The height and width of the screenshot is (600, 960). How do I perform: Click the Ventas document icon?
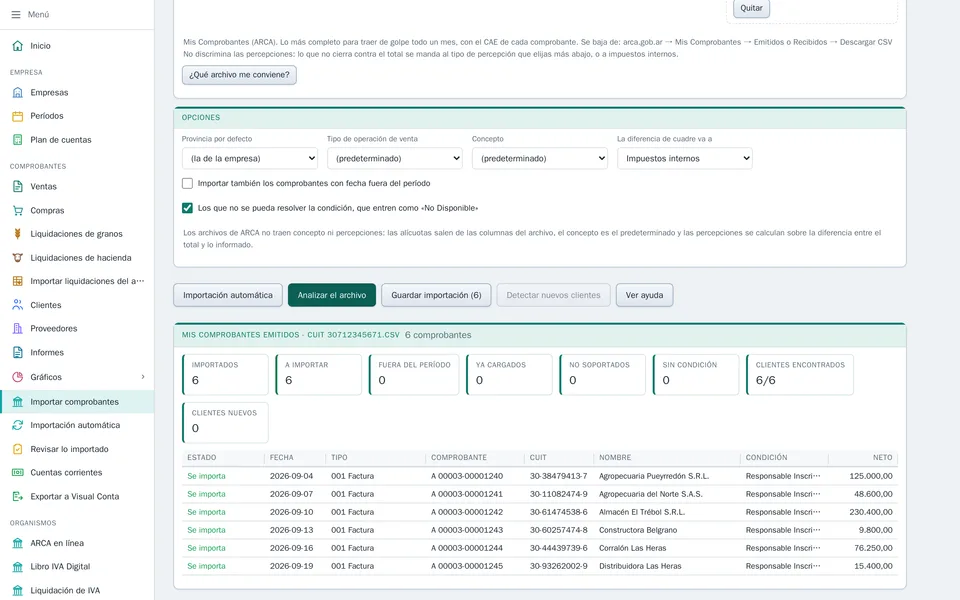click(18, 187)
